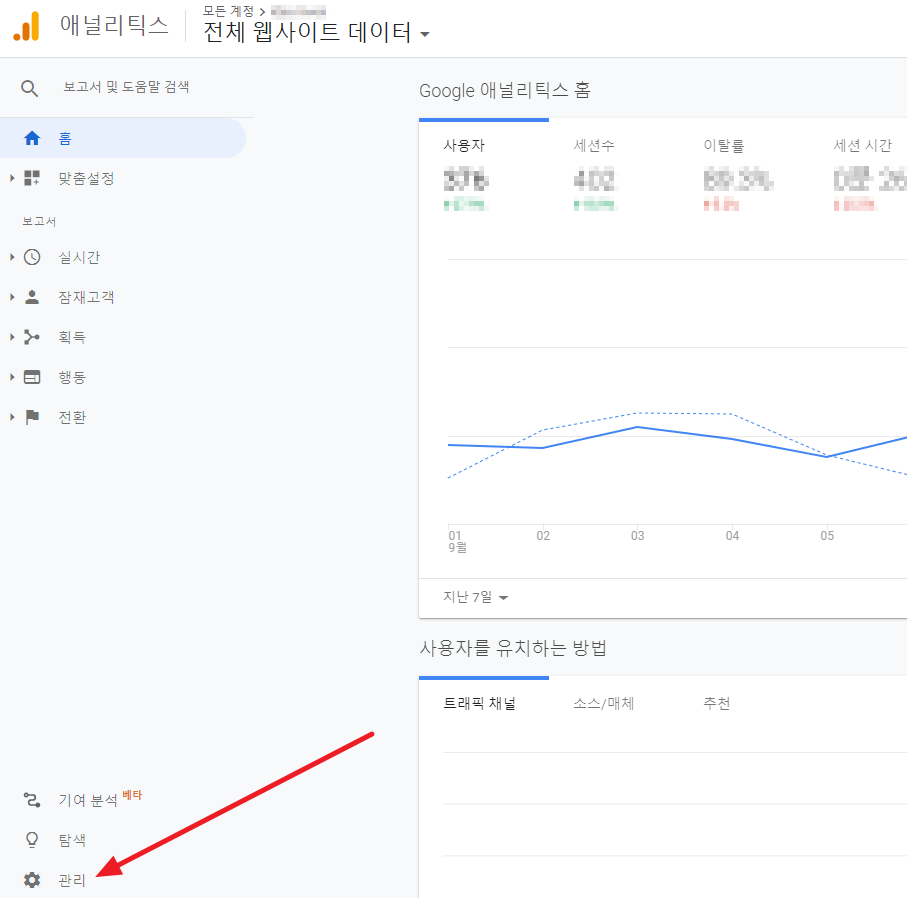Open the 실시간 menu label
Viewport: 907px width, 898px height.
(x=79, y=257)
